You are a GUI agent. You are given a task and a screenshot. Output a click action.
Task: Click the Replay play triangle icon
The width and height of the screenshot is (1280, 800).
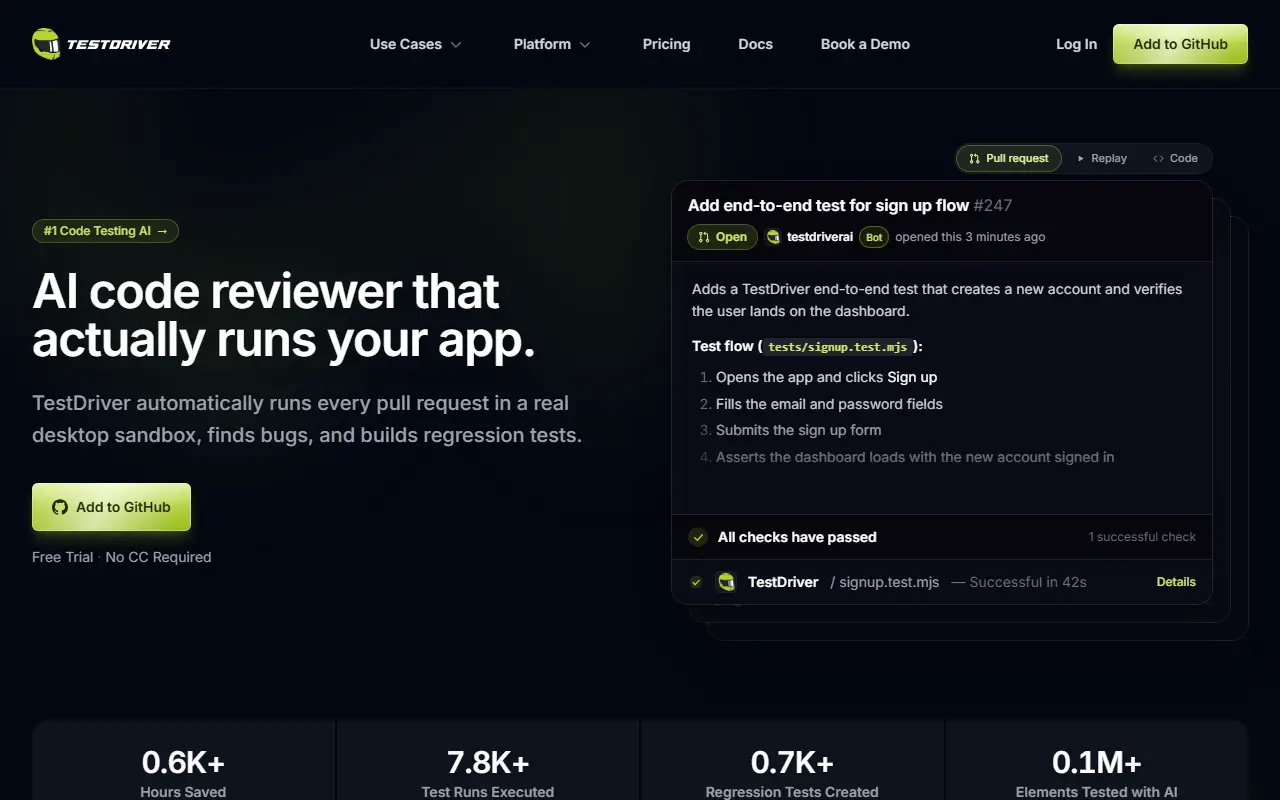[x=1081, y=158]
